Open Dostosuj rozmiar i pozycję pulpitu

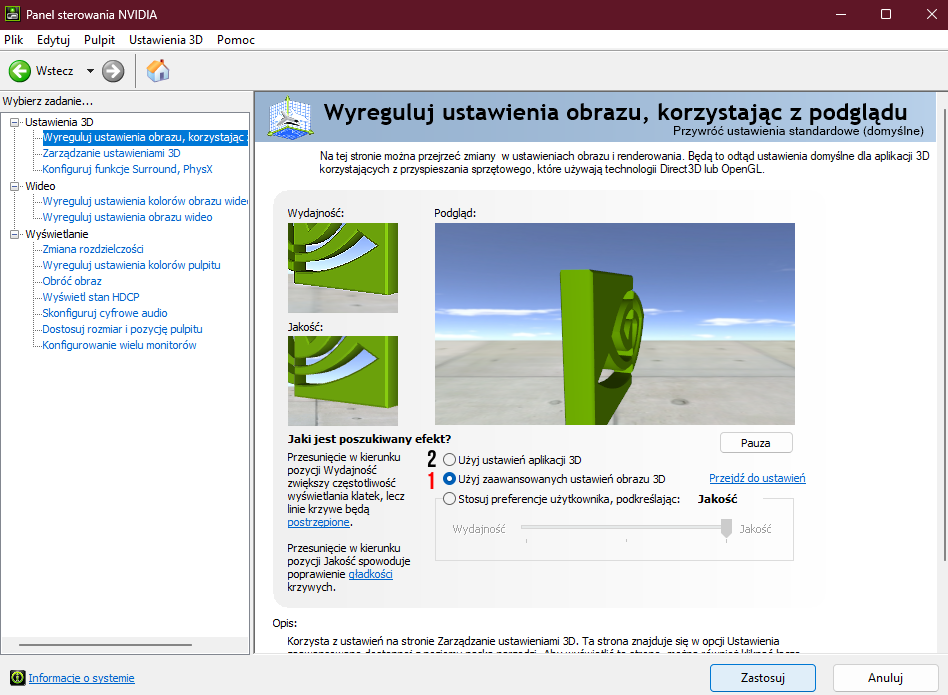tap(122, 329)
